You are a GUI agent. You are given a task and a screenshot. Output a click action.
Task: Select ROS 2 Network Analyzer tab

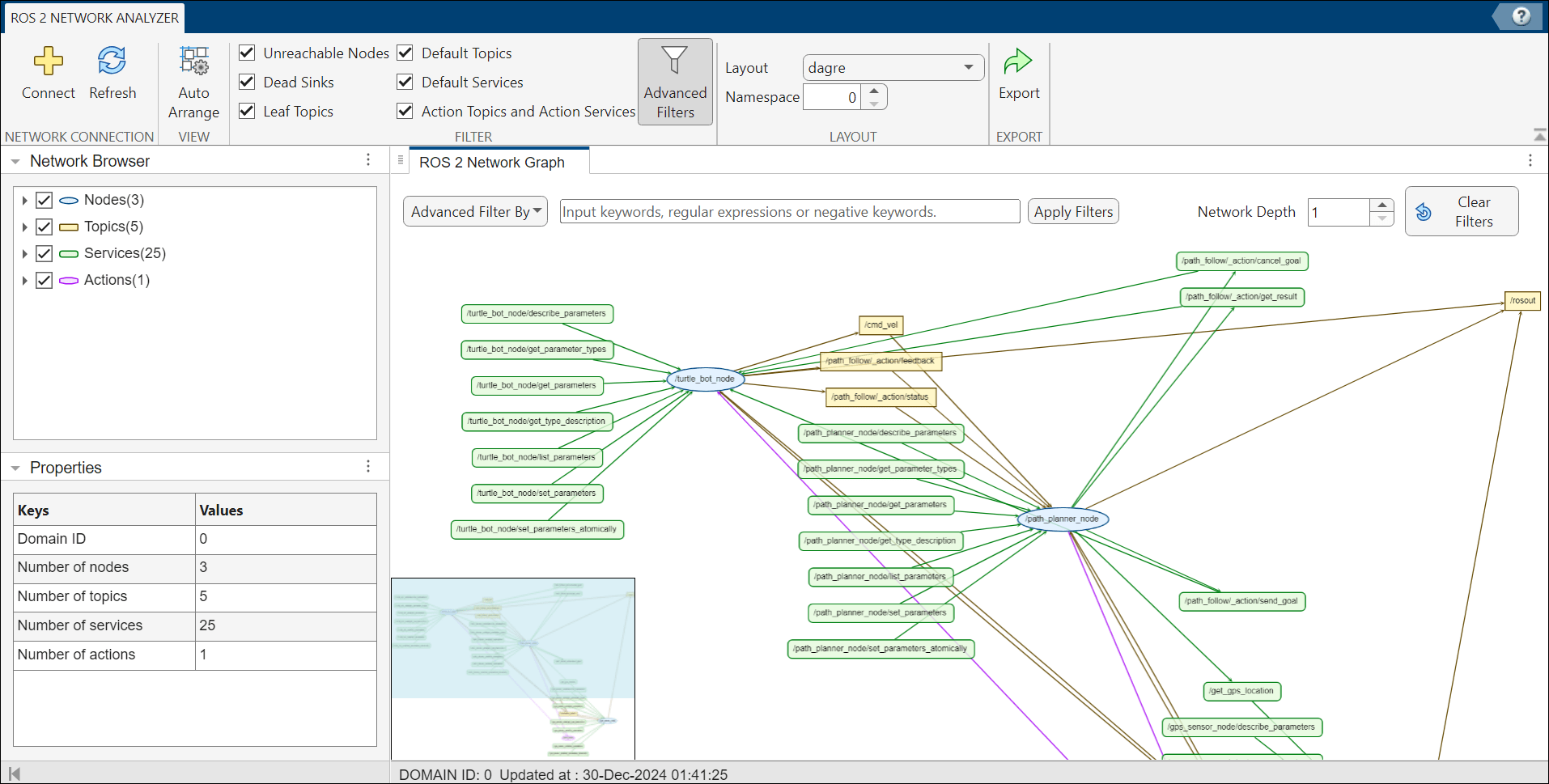94,18
